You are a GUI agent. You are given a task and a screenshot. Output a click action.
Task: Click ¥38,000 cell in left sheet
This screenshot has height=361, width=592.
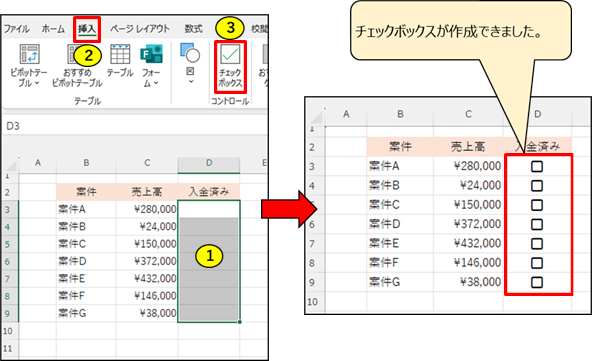point(147,313)
